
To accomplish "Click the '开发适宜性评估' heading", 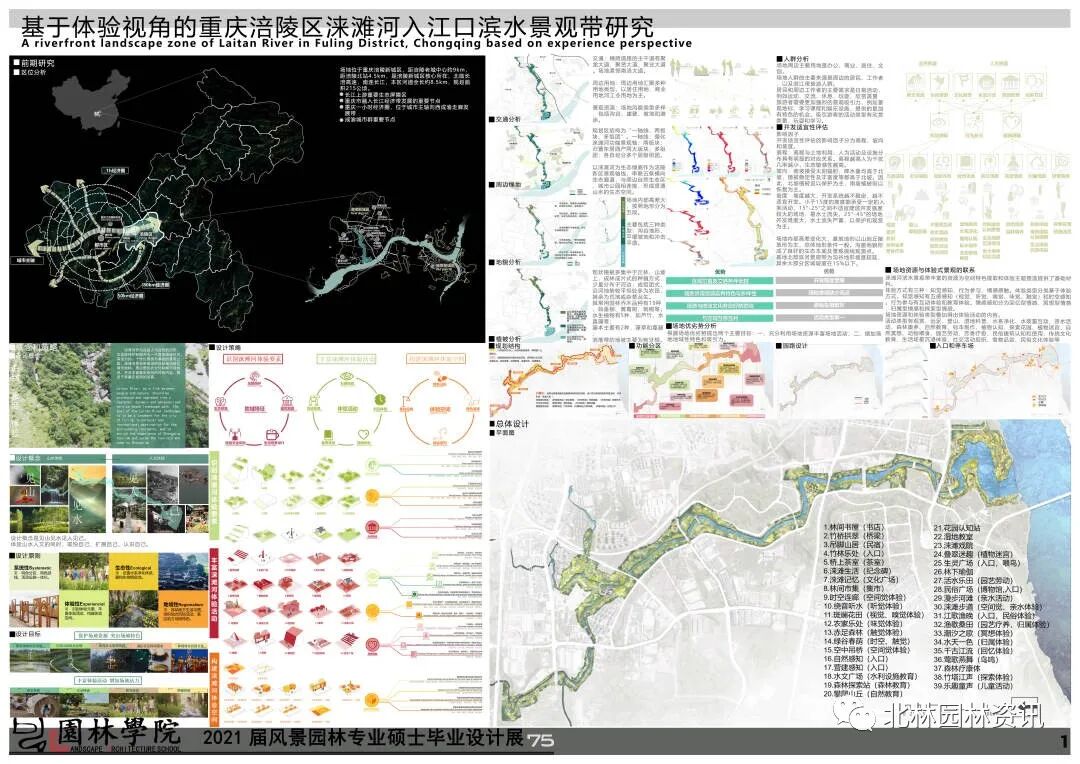I will pos(802,127).
